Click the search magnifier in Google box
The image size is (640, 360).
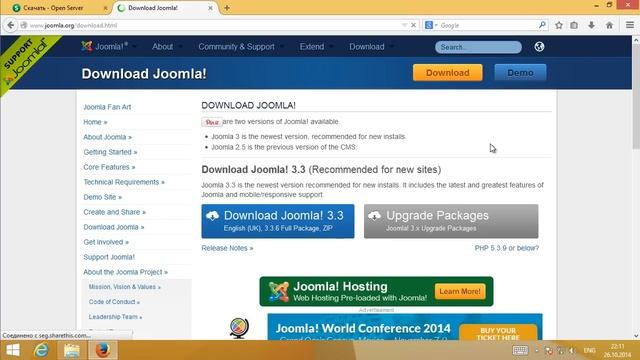coord(542,25)
